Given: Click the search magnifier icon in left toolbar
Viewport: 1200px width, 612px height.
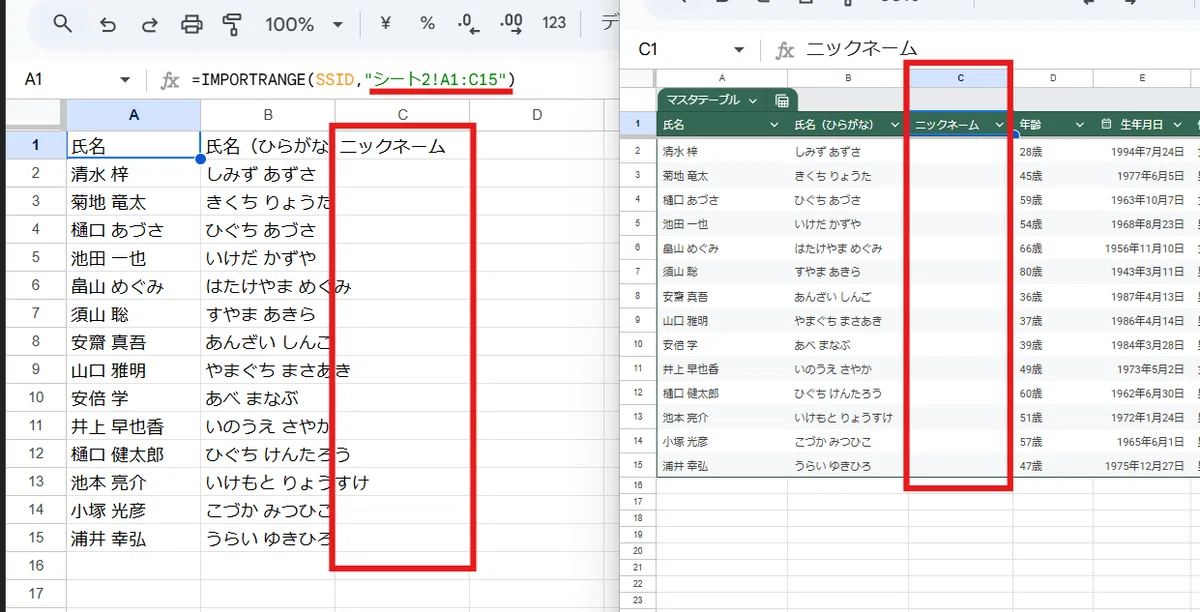Looking at the screenshot, I should 63,23.
